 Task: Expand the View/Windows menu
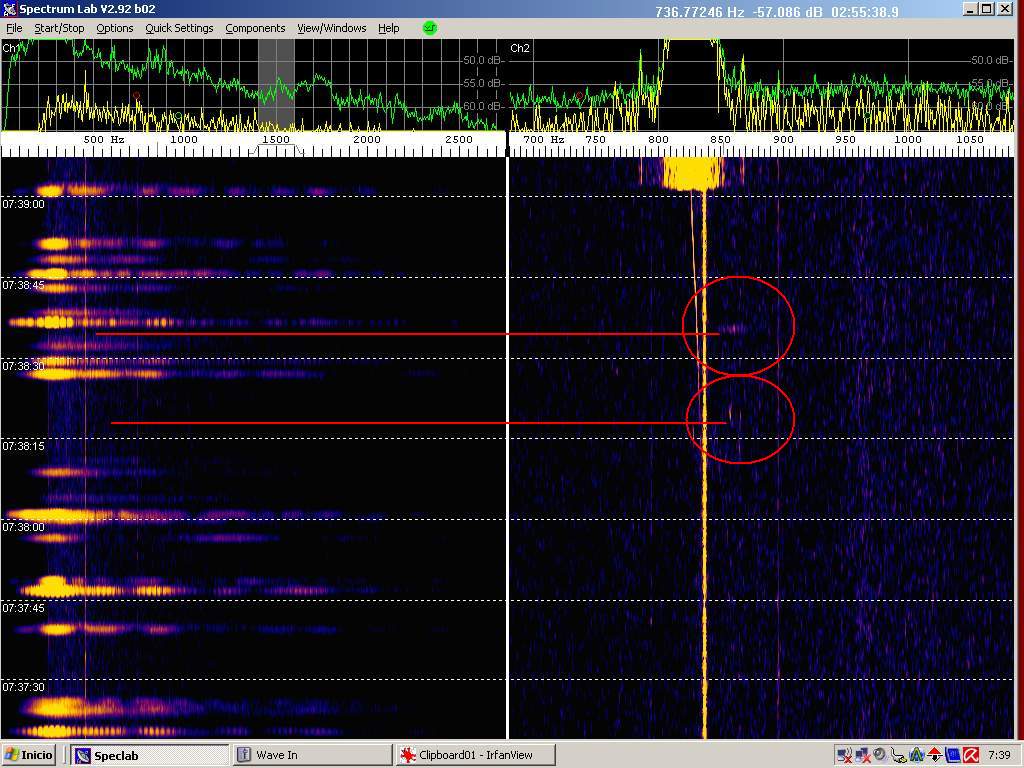[x=332, y=28]
